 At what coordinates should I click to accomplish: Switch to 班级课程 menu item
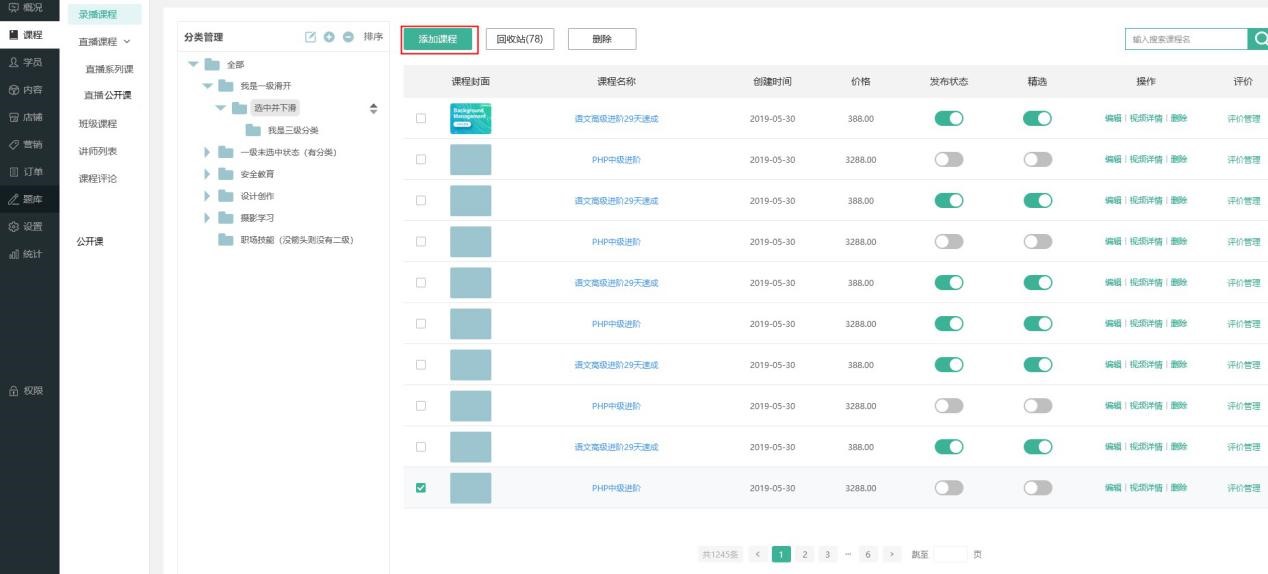click(x=98, y=124)
